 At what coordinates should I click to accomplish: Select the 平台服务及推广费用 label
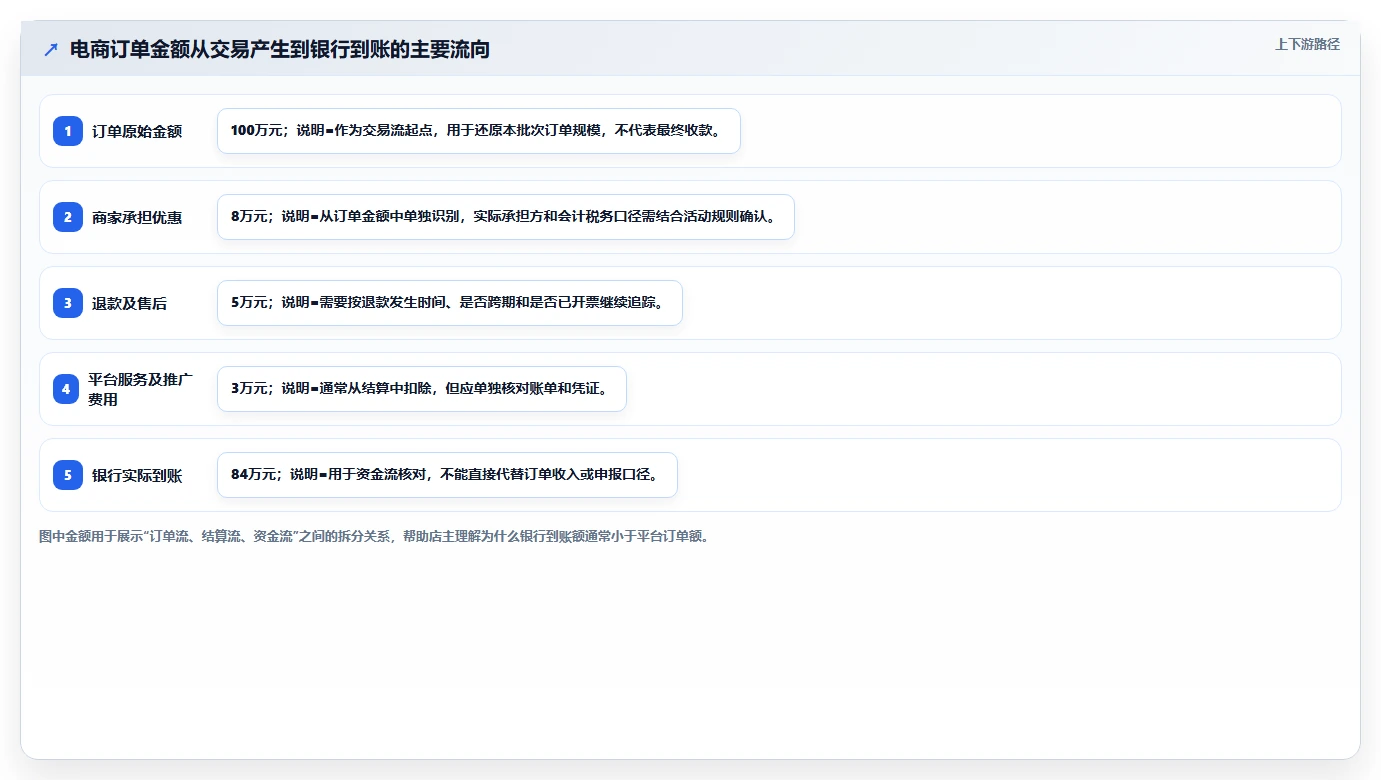click(x=141, y=389)
